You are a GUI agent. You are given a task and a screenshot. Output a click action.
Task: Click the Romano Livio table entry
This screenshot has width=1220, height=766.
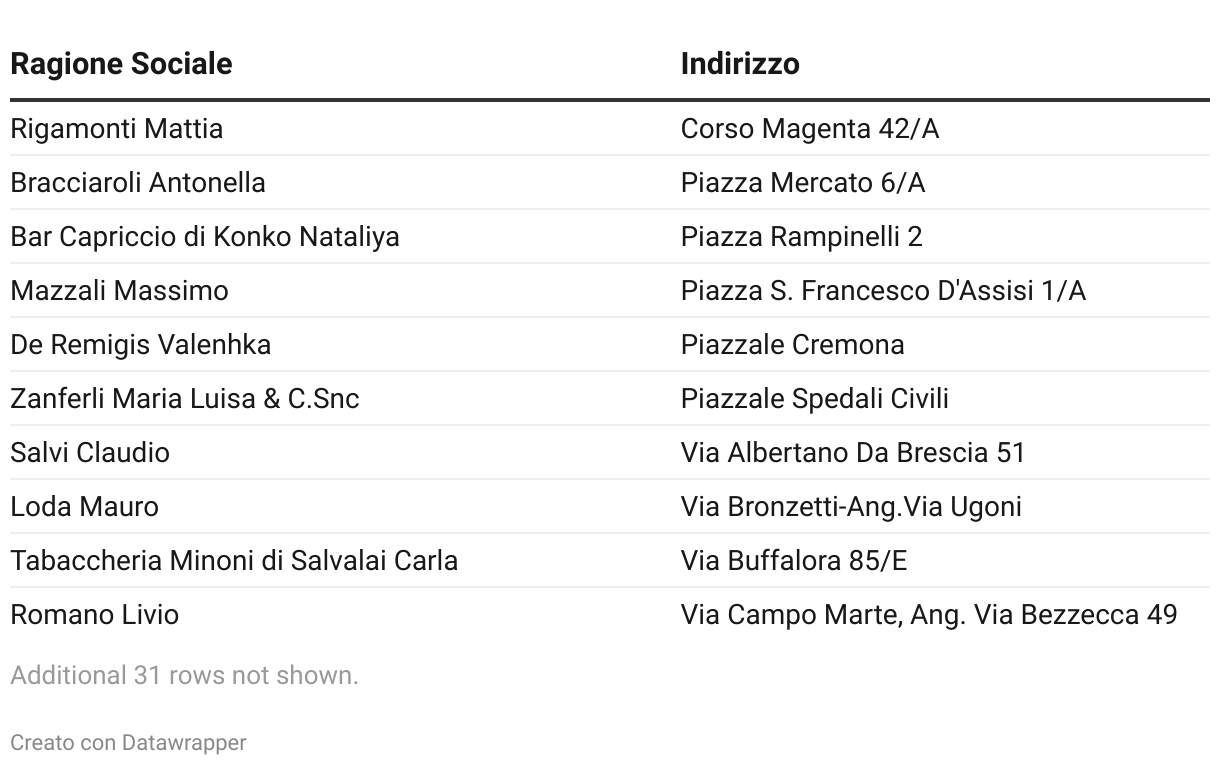click(95, 615)
